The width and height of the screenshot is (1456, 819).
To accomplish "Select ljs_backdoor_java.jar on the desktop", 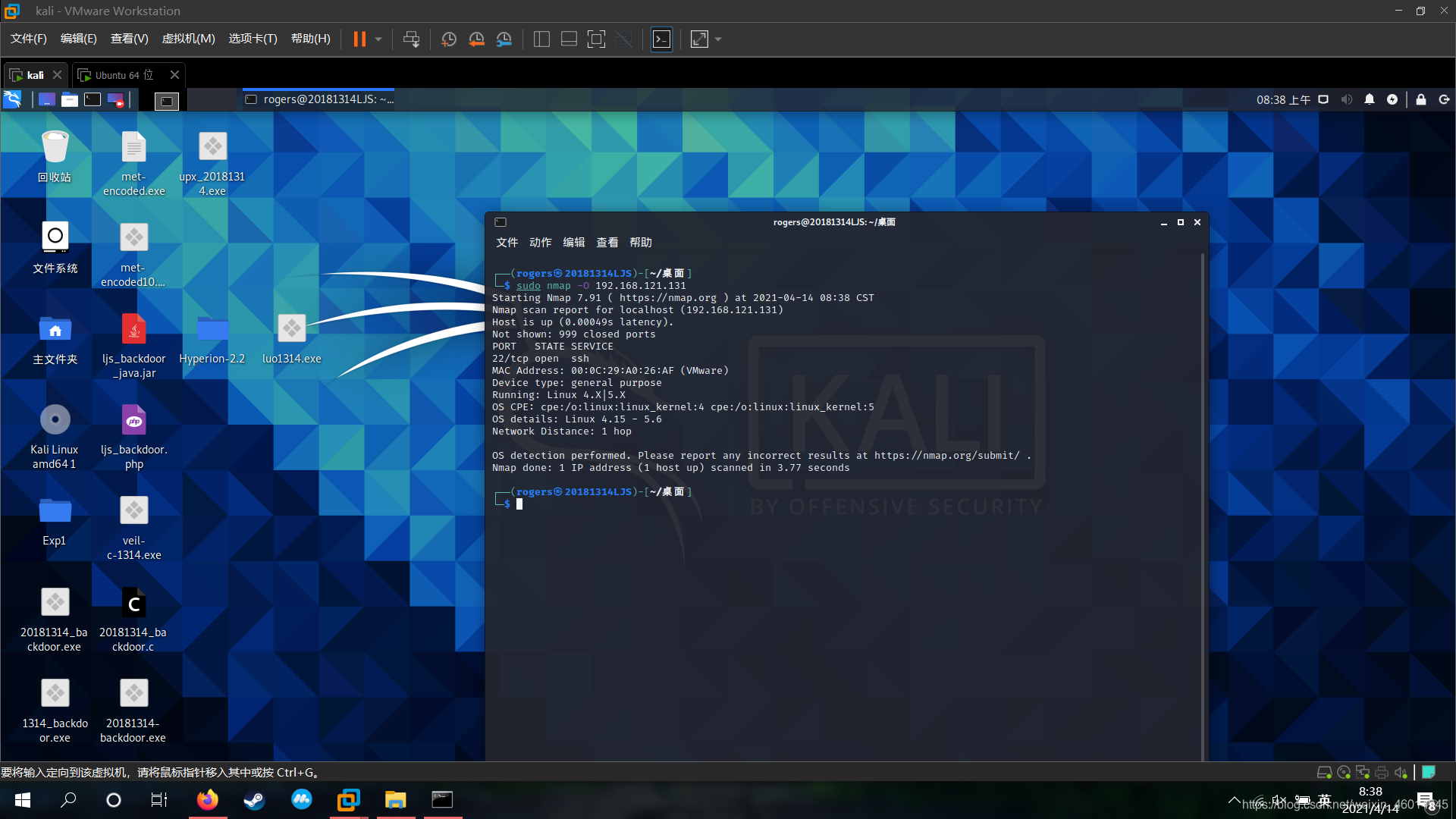I will pyautogui.click(x=133, y=345).
